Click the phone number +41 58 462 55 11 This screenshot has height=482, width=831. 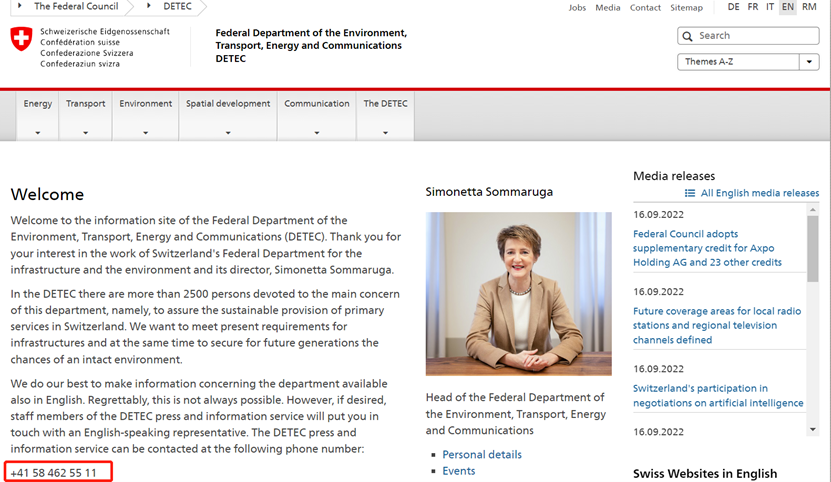[54, 472]
